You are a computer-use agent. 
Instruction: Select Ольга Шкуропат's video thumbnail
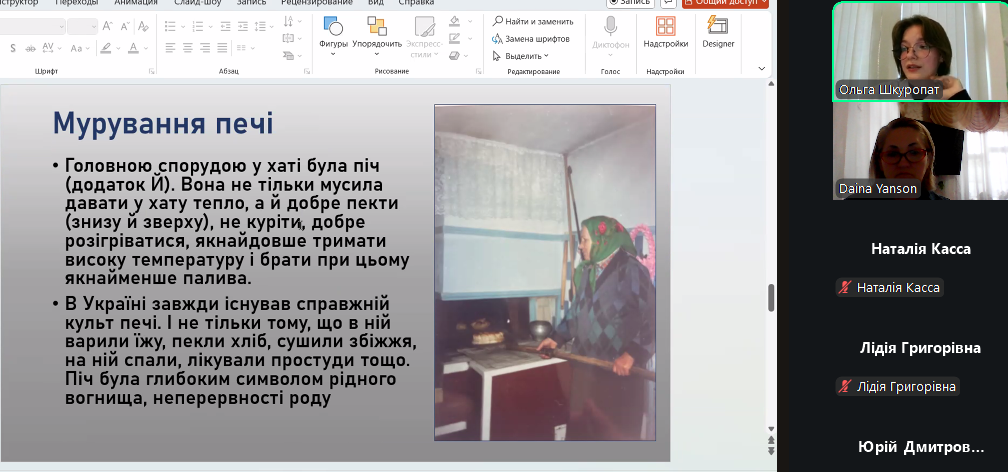[901, 50]
